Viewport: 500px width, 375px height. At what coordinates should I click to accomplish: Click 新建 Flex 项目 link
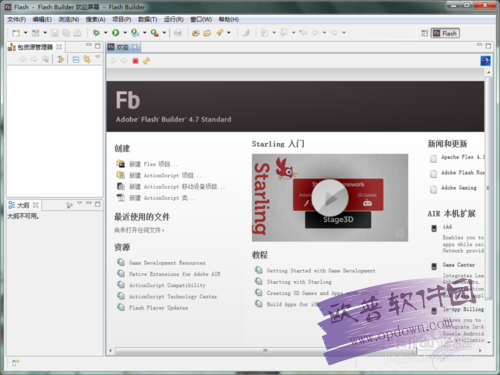click(153, 164)
